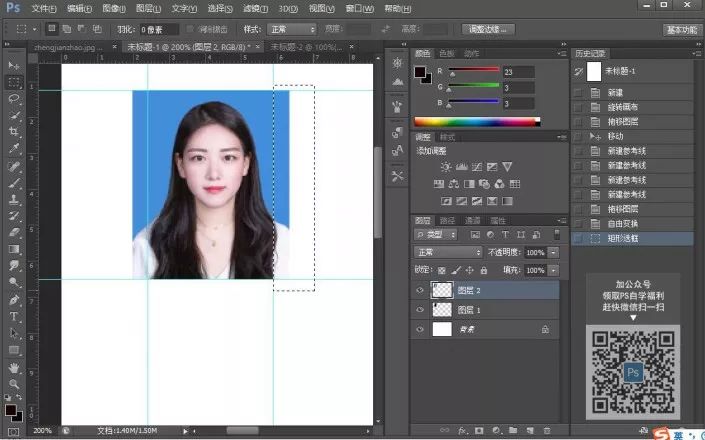Open the Tool Presets wrench icon

397,176
